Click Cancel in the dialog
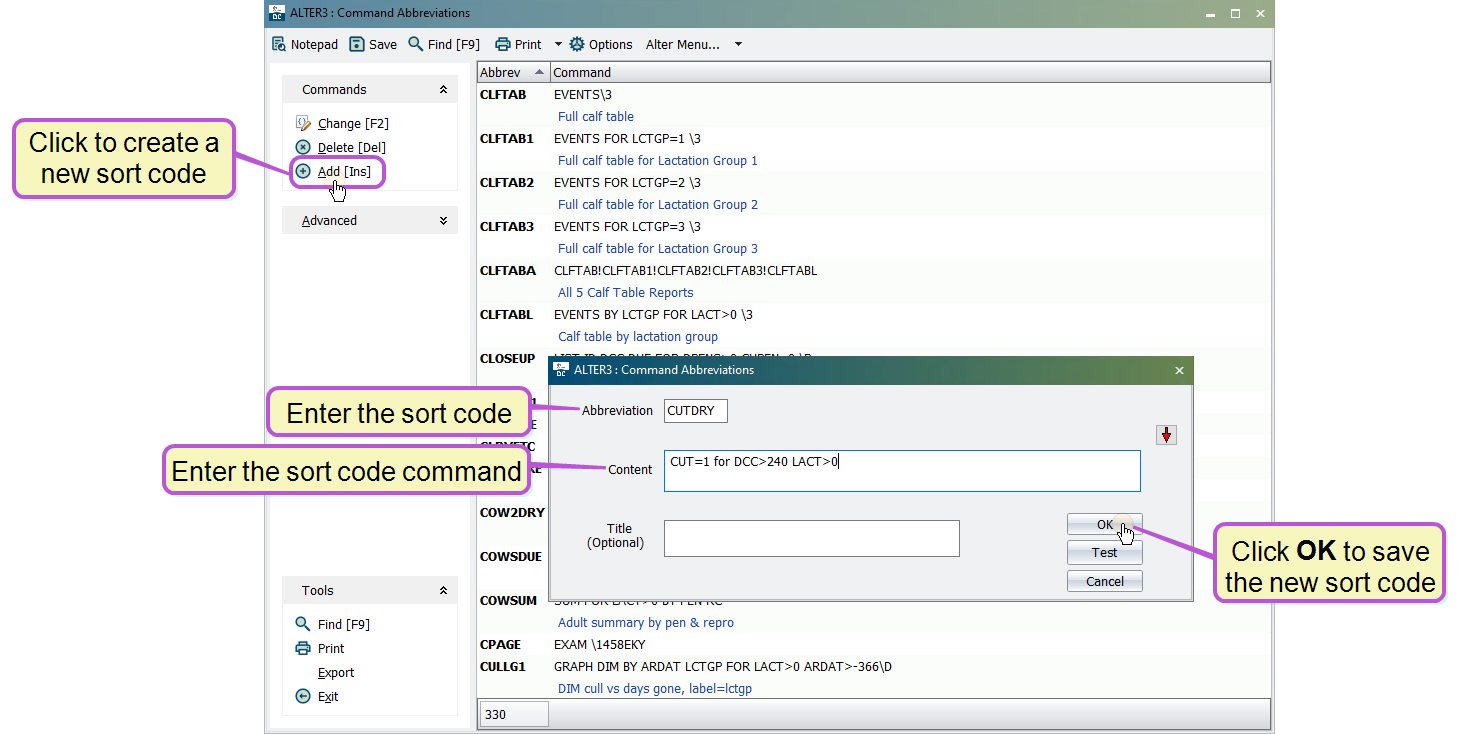The width and height of the screenshot is (1463, 734). (x=1104, y=581)
